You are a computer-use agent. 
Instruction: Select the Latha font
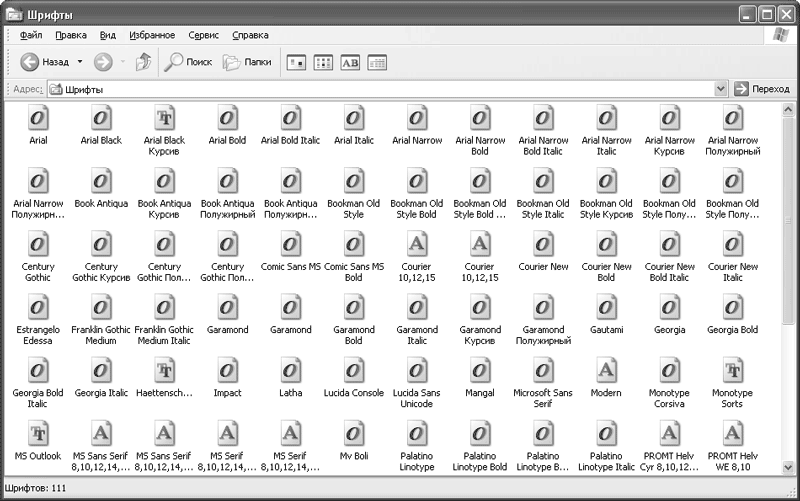[290, 379]
